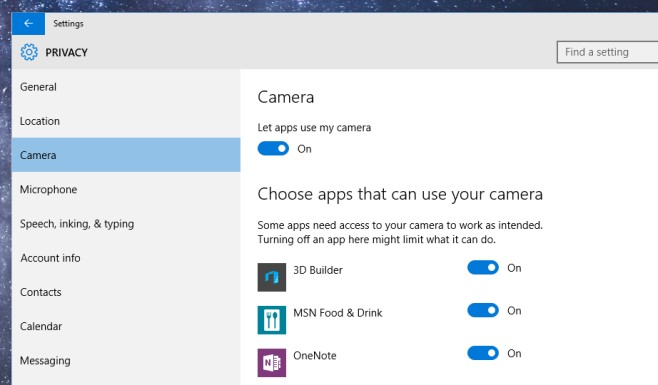Select the Camera section in sidebar
Viewport: 658px width, 385px height.
(x=126, y=155)
